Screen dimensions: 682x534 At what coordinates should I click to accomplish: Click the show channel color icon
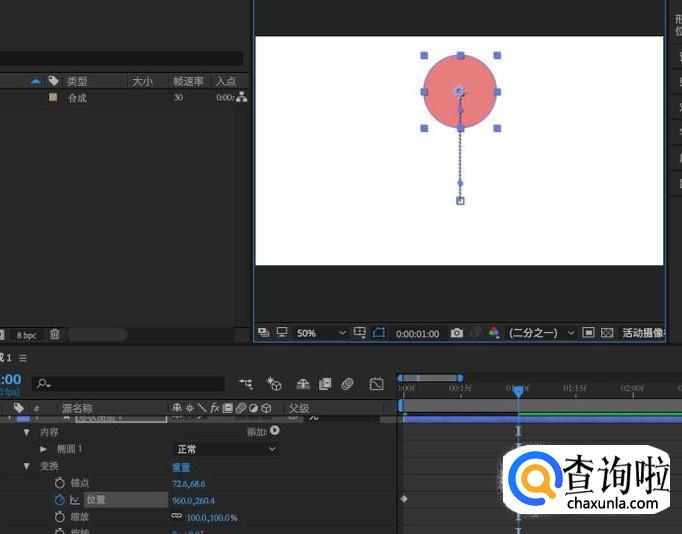[493, 333]
